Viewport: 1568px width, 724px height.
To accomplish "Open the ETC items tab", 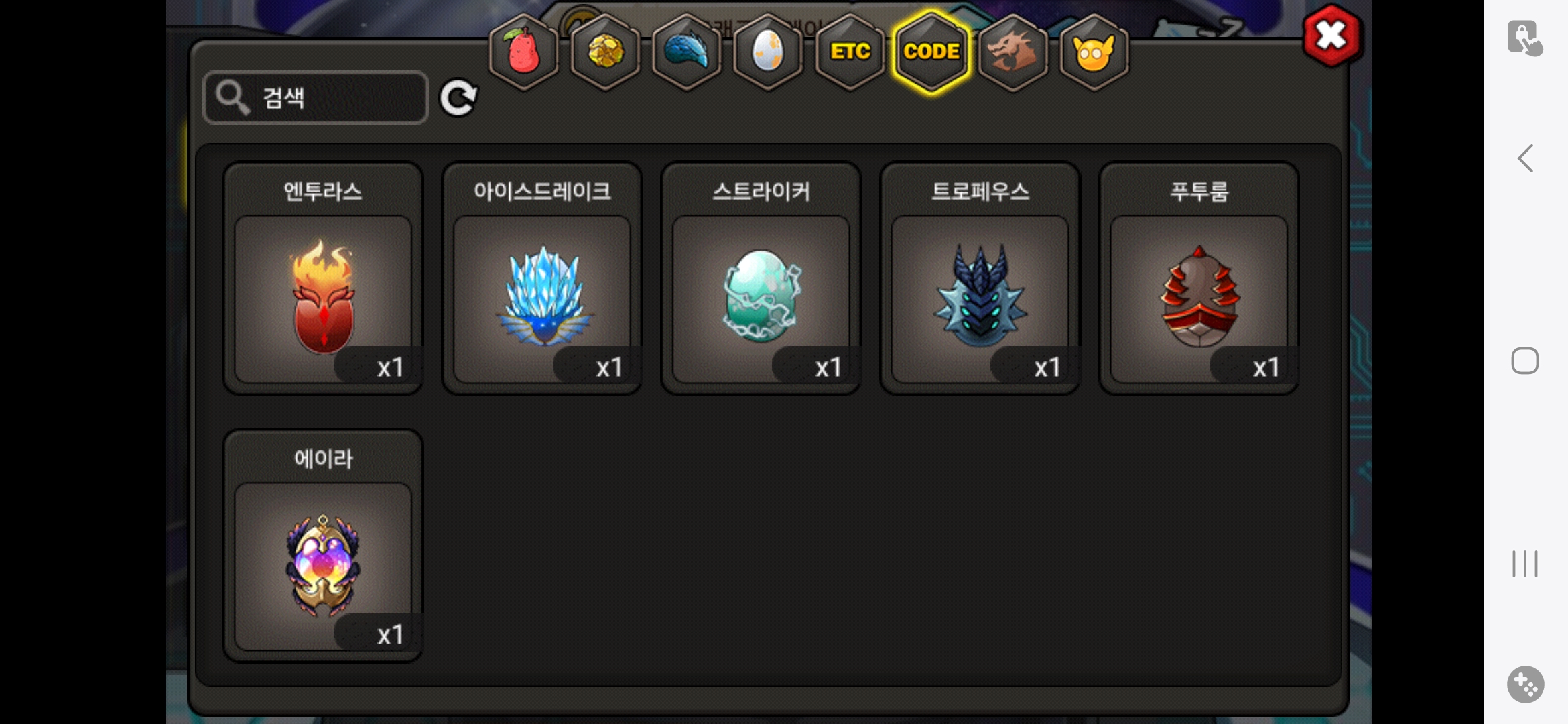I will 850,52.
